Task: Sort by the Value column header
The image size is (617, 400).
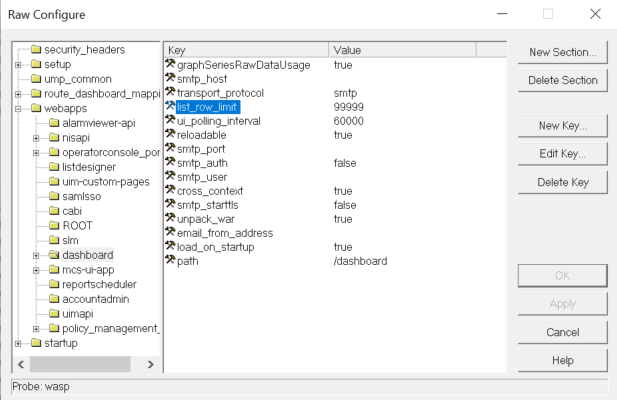Action: [417, 49]
